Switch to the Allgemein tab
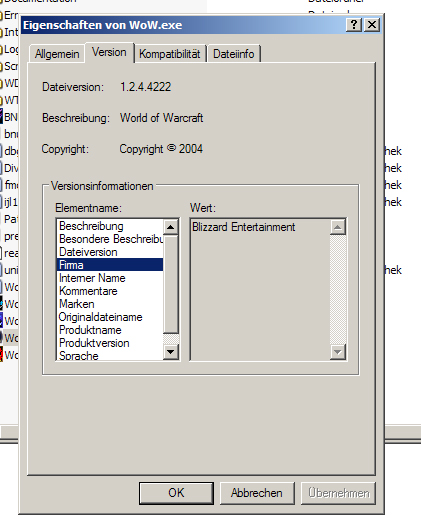 pos(57,54)
